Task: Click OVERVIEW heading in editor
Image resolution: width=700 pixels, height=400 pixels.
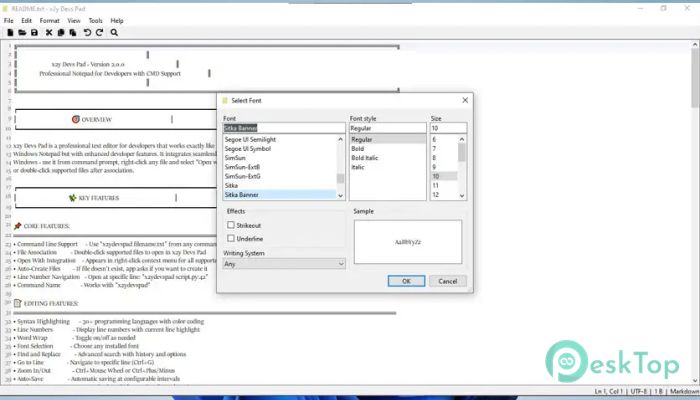Action: coord(96,120)
